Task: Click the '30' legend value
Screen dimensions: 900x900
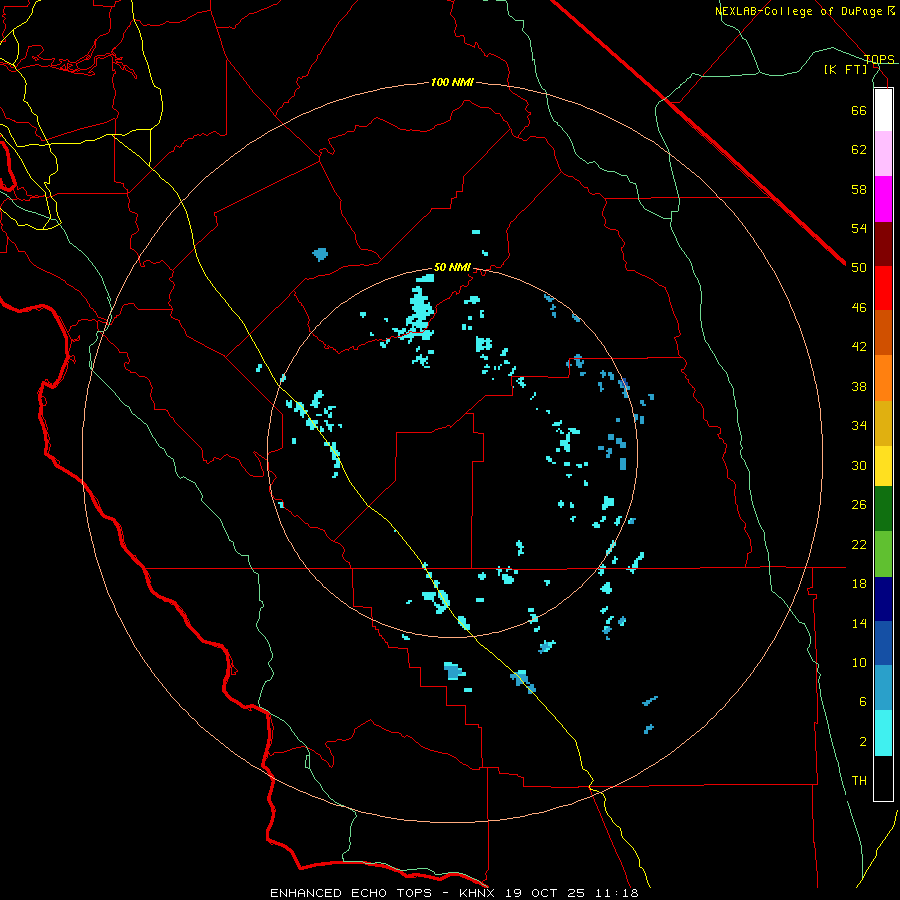Action: click(859, 465)
